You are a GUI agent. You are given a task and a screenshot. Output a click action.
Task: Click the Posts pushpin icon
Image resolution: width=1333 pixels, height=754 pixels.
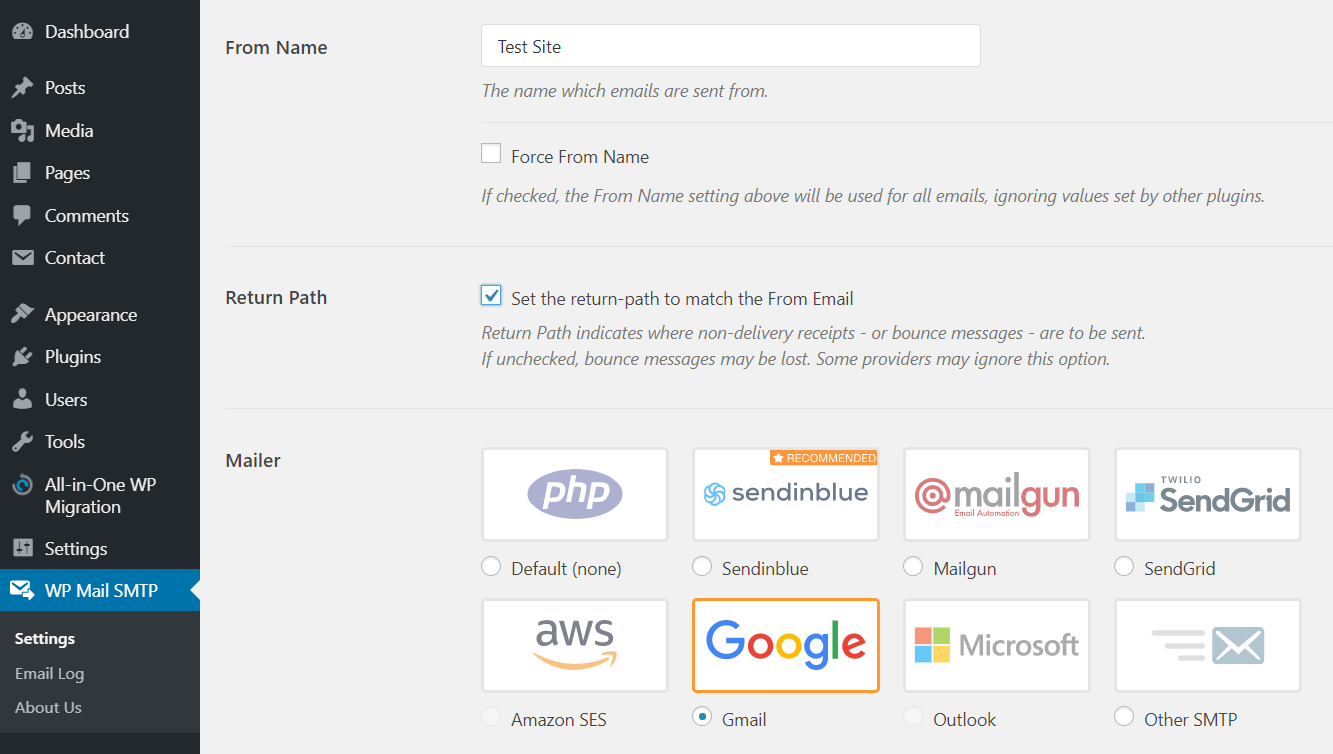(x=22, y=88)
